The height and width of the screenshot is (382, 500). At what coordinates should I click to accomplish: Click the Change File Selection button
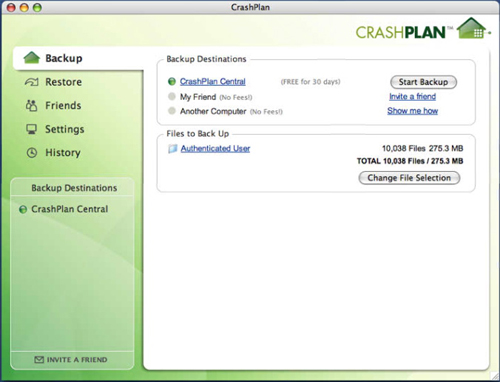(409, 178)
